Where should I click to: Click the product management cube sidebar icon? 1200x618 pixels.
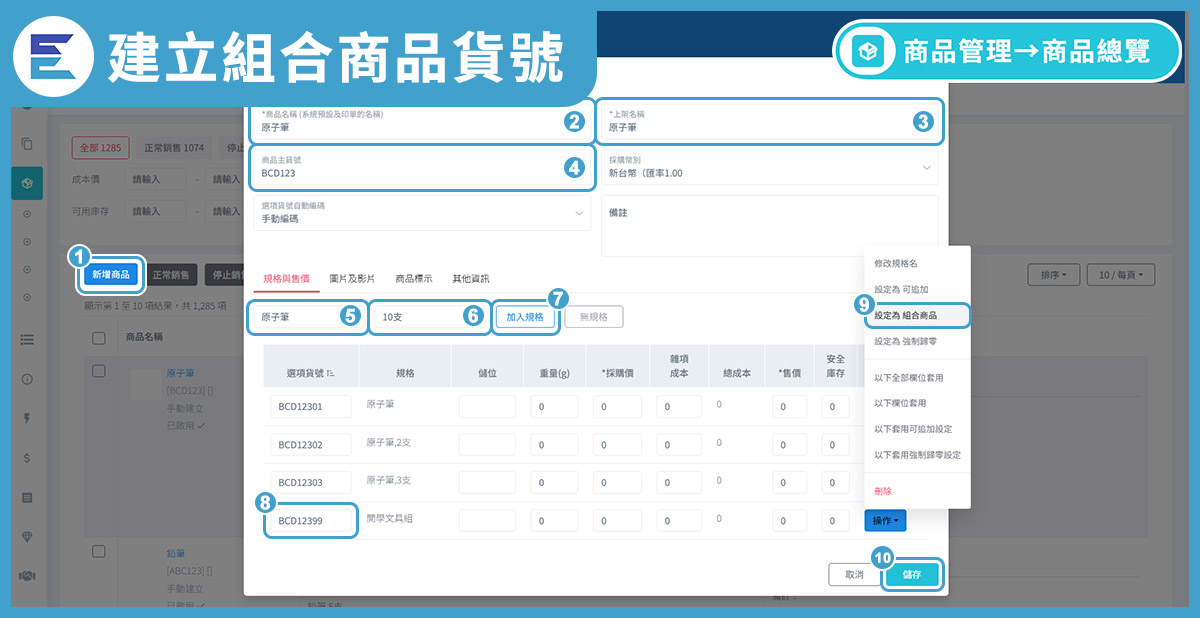pyautogui.click(x=27, y=183)
